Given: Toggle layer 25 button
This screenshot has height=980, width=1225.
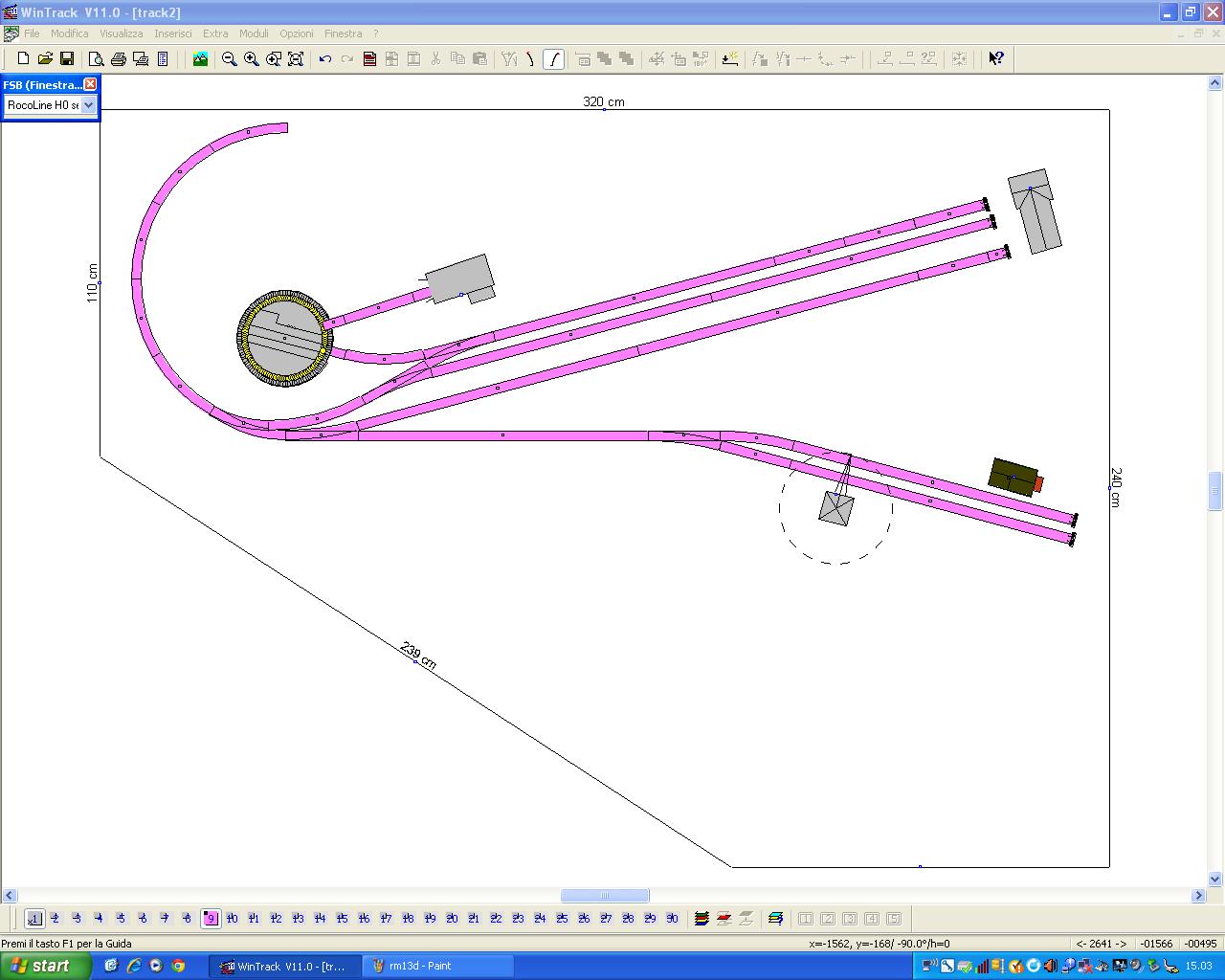Looking at the screenshot, I should pos(562,919).
